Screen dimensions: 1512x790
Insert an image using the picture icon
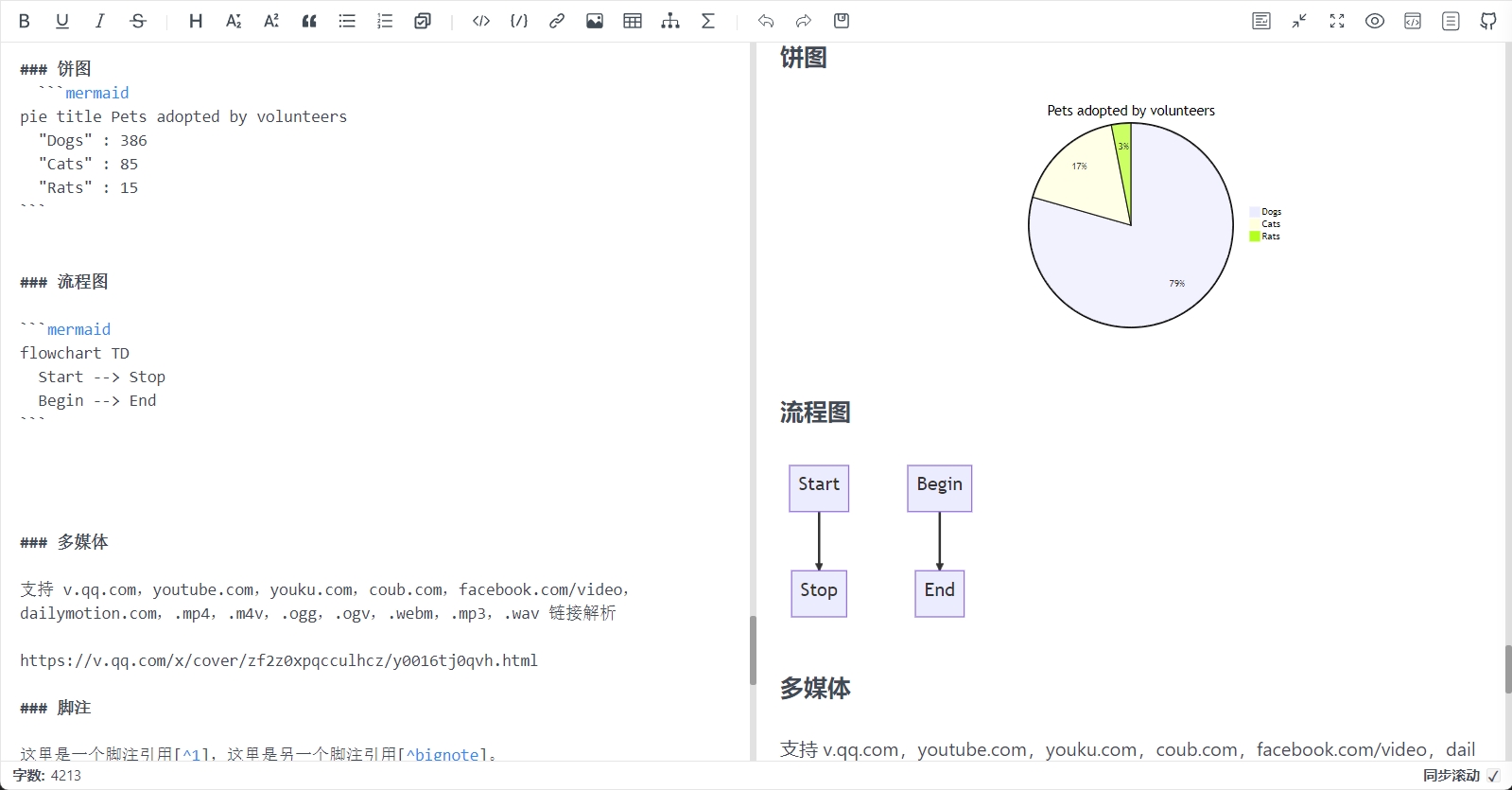pyautogui.click(x=595, y=21)
